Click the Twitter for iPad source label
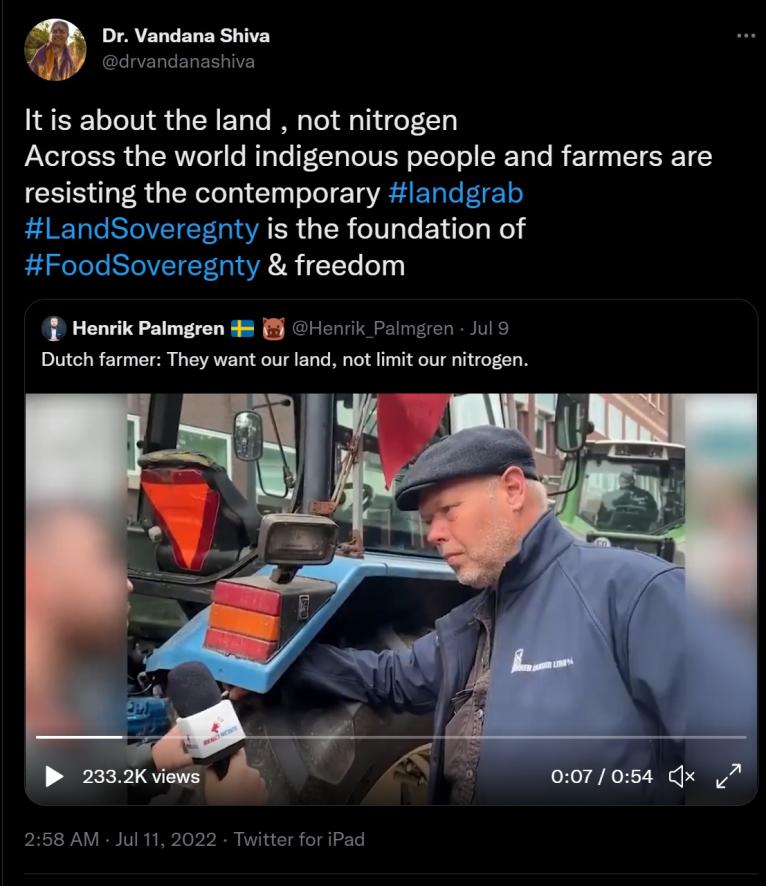The height and width of the screenshot is (886, 766). pos(299,839)
